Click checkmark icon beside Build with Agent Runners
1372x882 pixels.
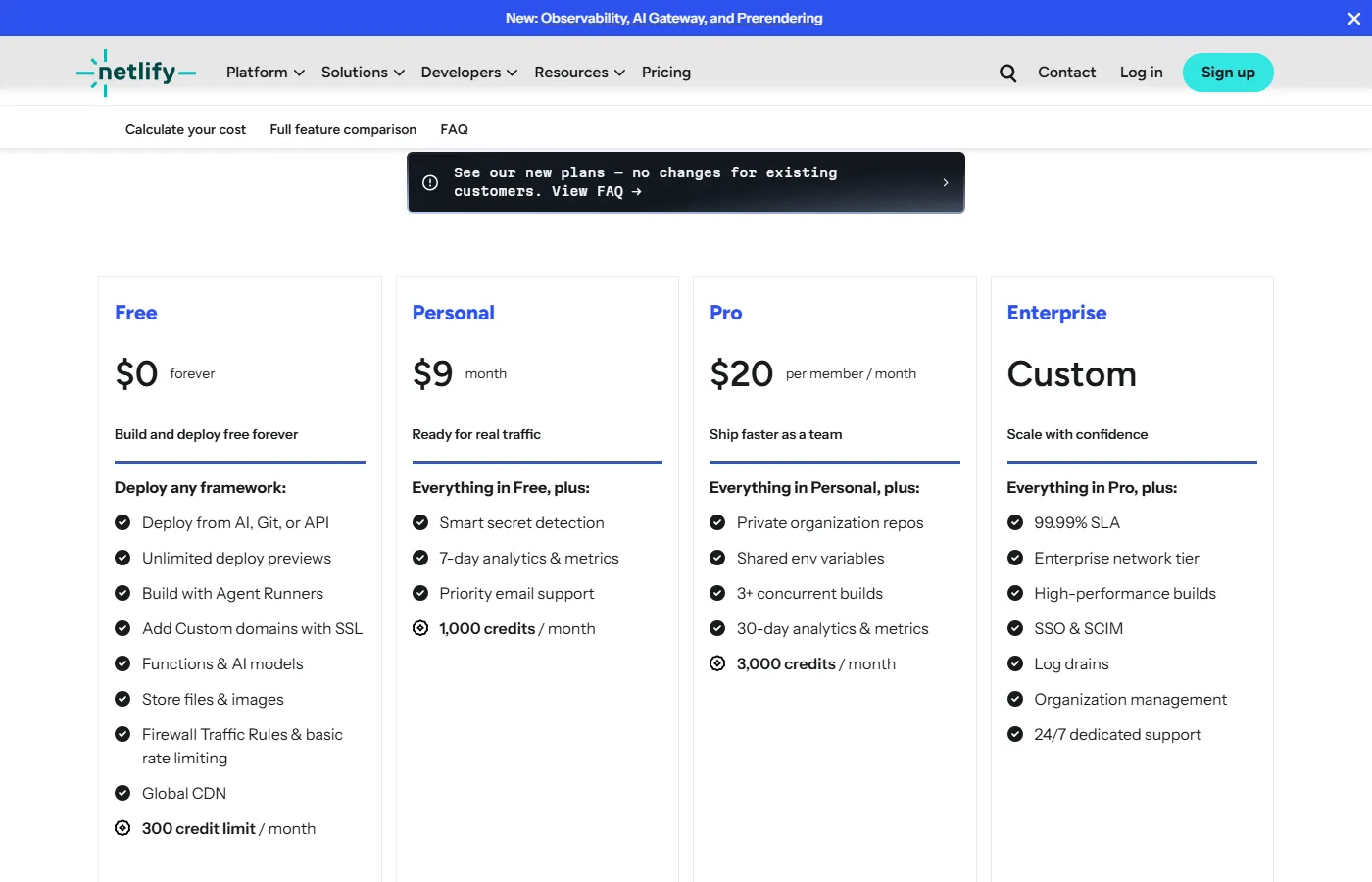(x=122, y=593)
